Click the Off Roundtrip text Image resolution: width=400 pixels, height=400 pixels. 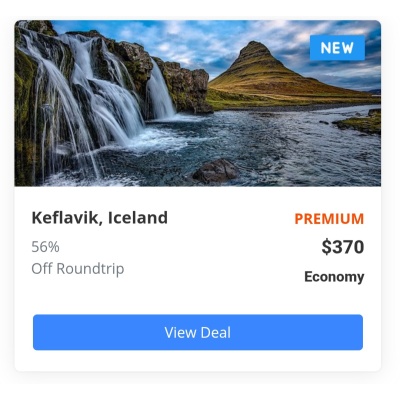[78, 269]
